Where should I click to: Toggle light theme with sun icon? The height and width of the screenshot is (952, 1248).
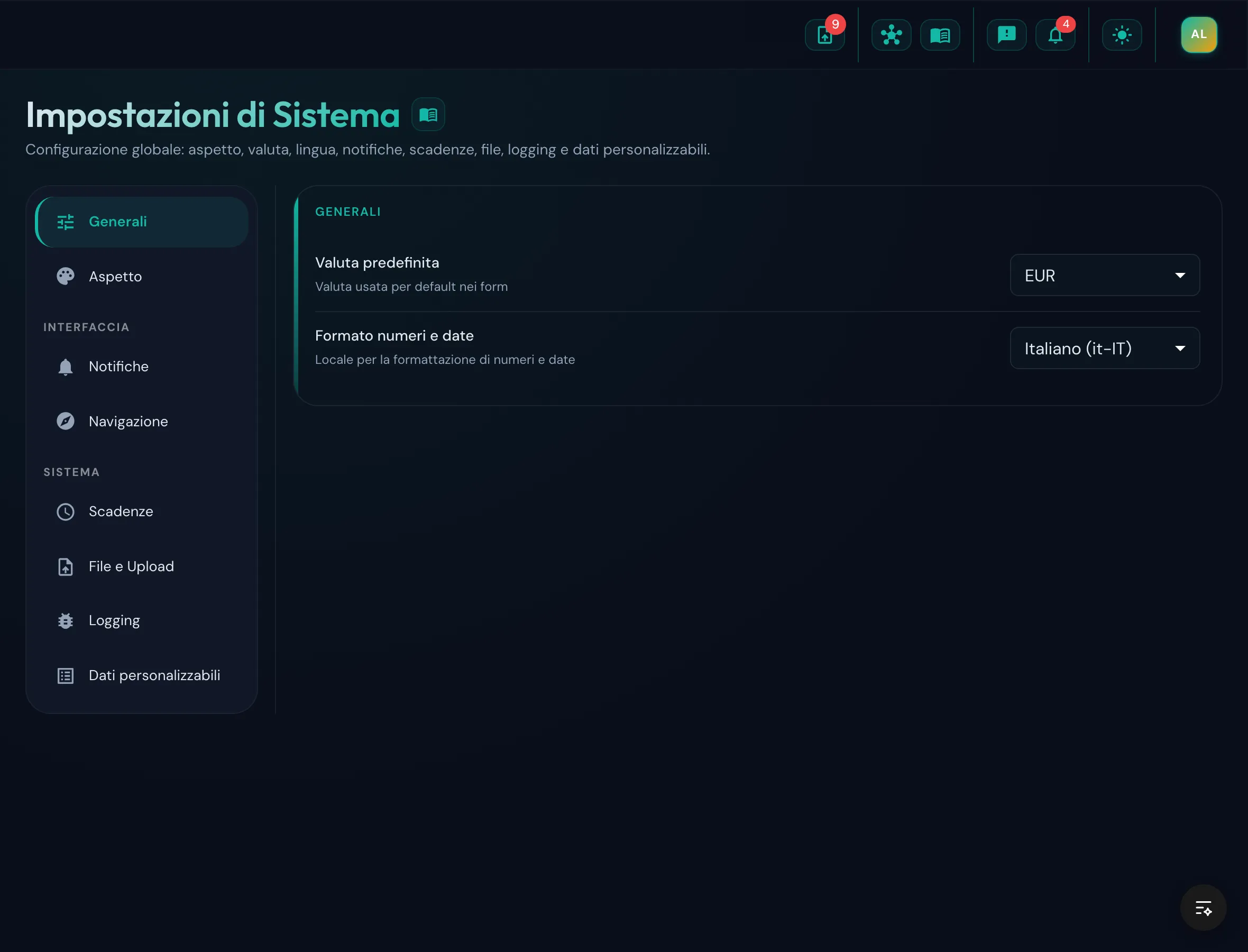[x=1122, y=35]
